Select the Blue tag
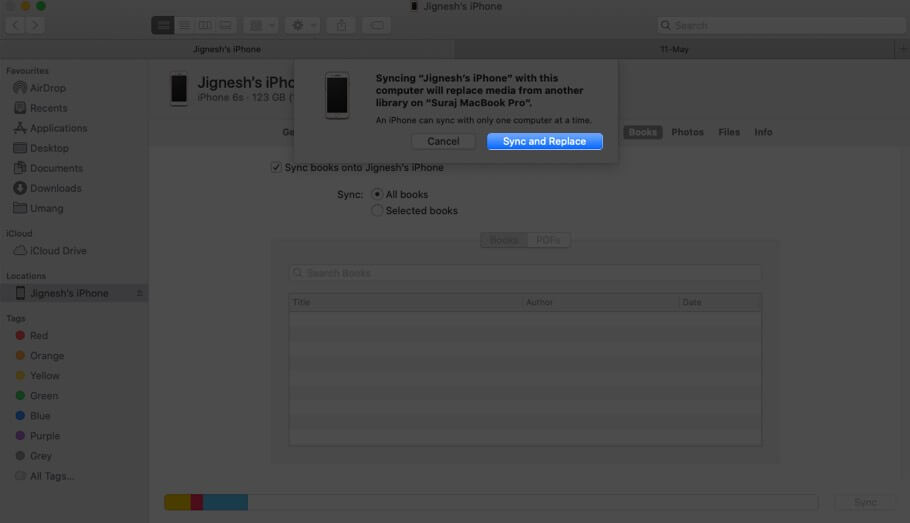The image size is (910, 523). coord(32,416)
